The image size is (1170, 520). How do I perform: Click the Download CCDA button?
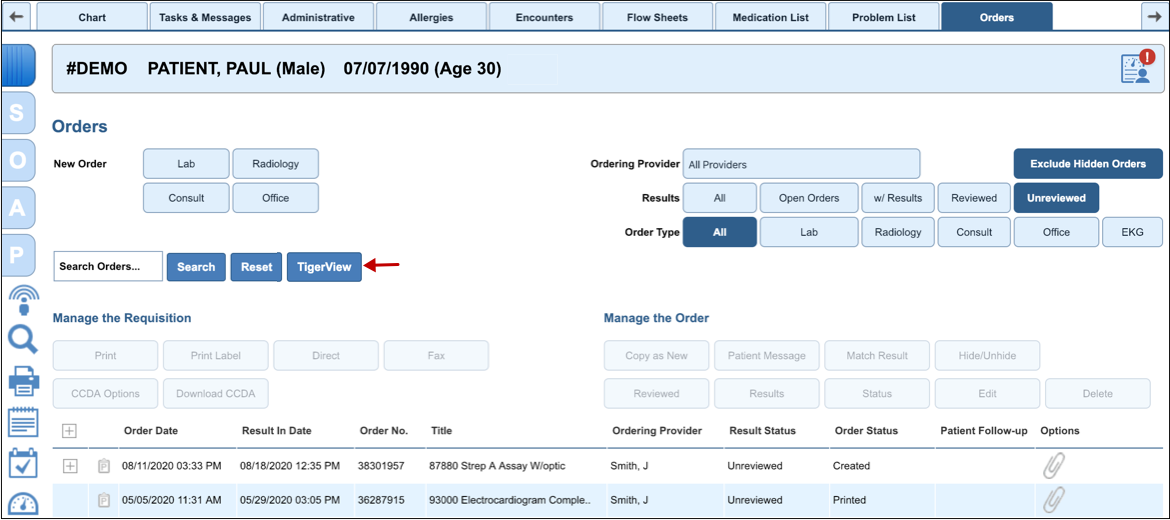[x=216, y=393]
